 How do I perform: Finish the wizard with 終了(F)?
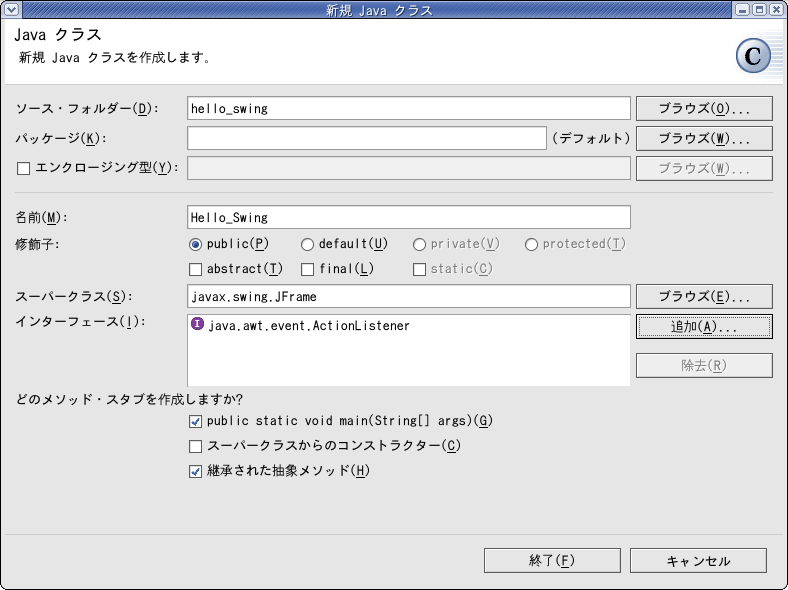tap(552, 560)
